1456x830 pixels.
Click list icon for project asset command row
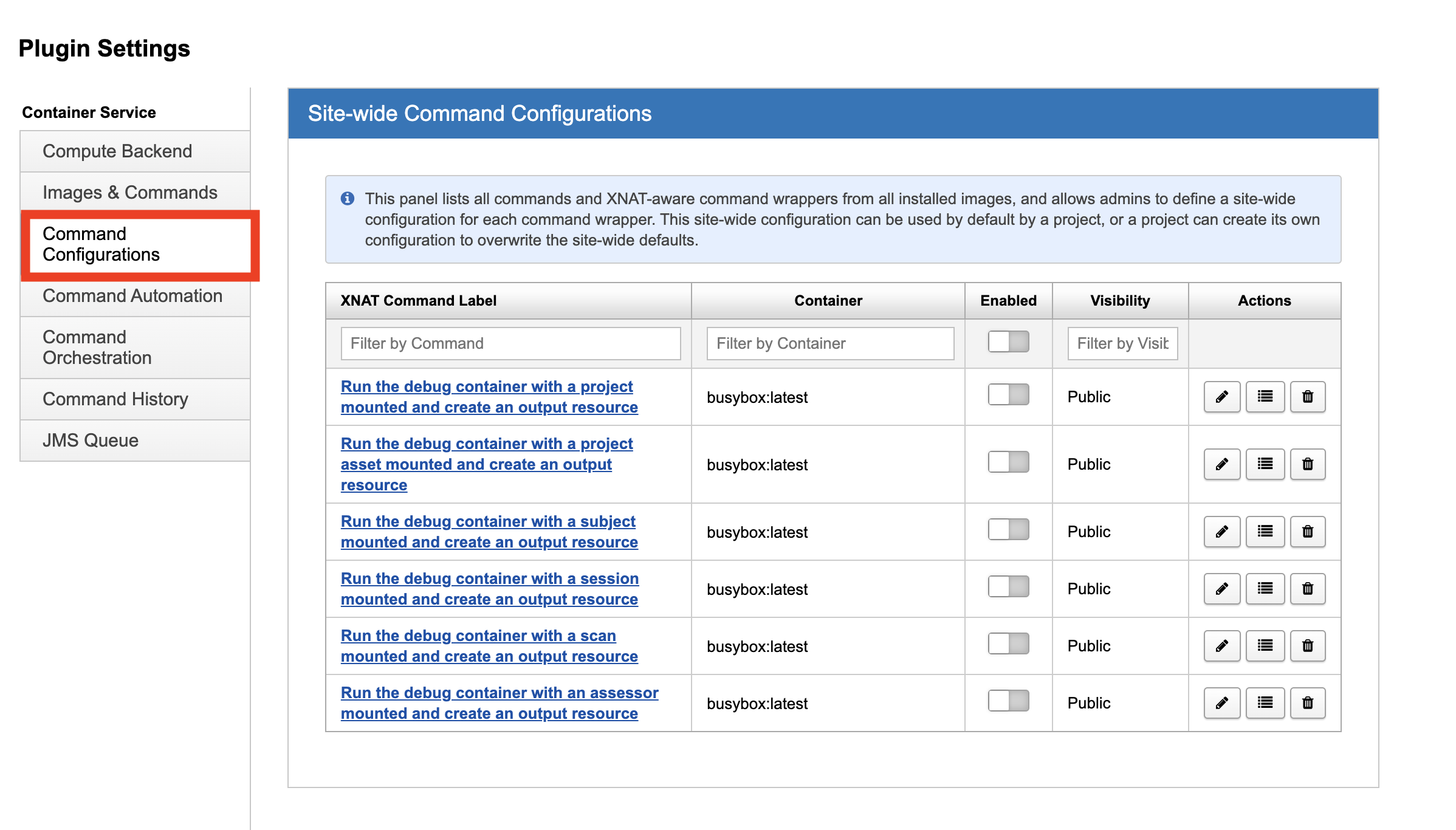coord(1265,464)
